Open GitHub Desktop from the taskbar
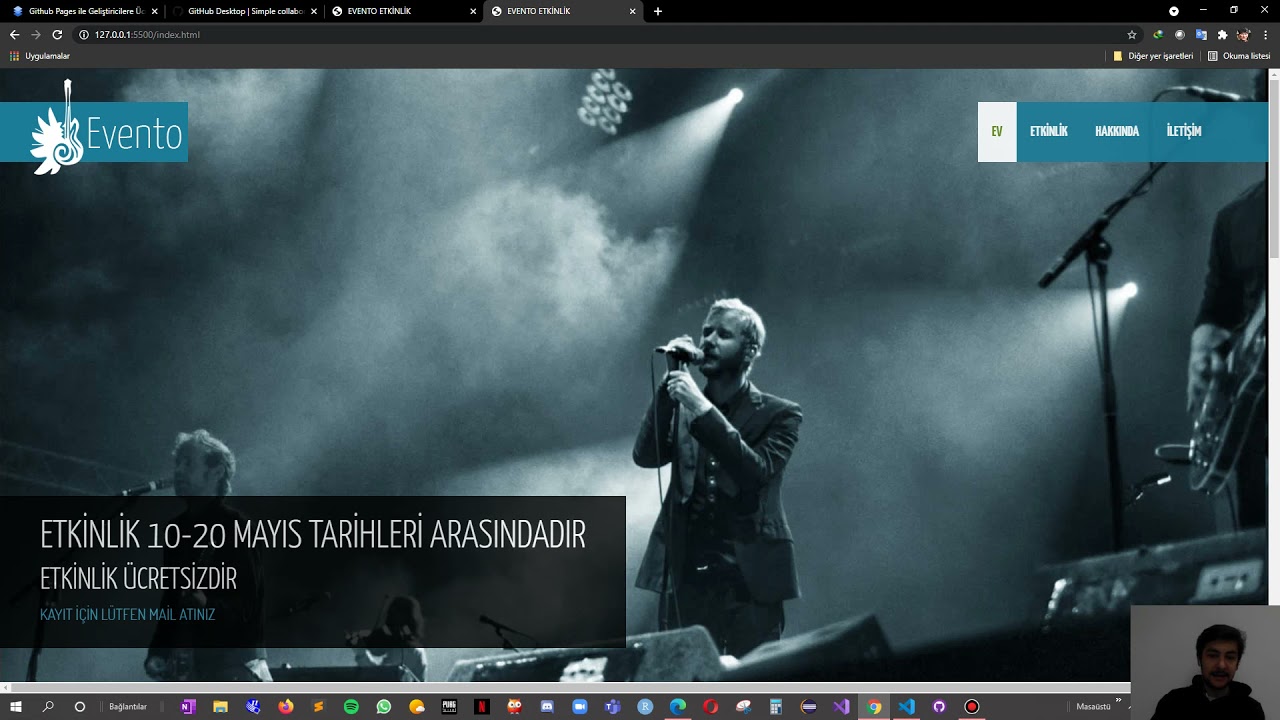 coord(939,706)
